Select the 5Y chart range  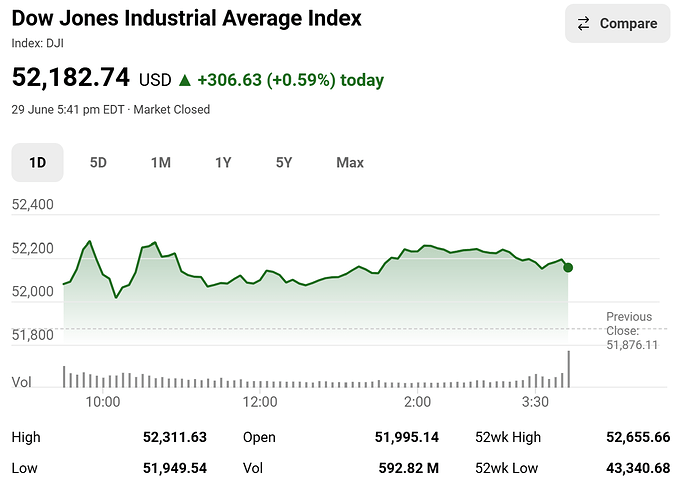pyautogui.click(x=284, y=163)
